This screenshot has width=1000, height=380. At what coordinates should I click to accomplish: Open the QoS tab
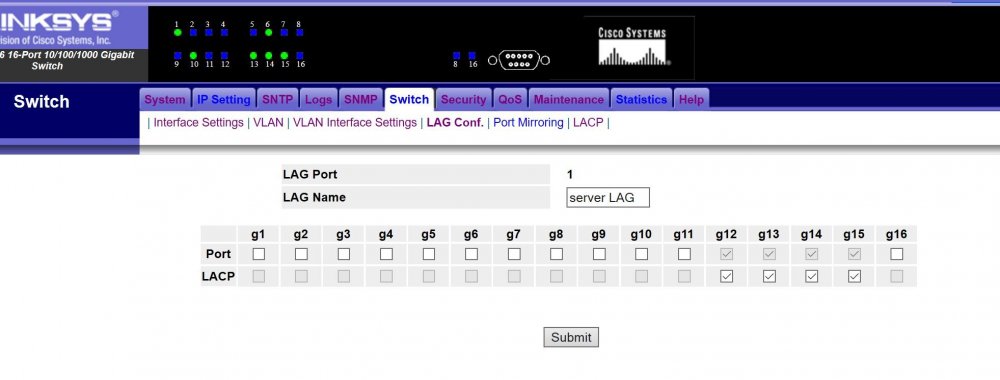coord(510,99)
